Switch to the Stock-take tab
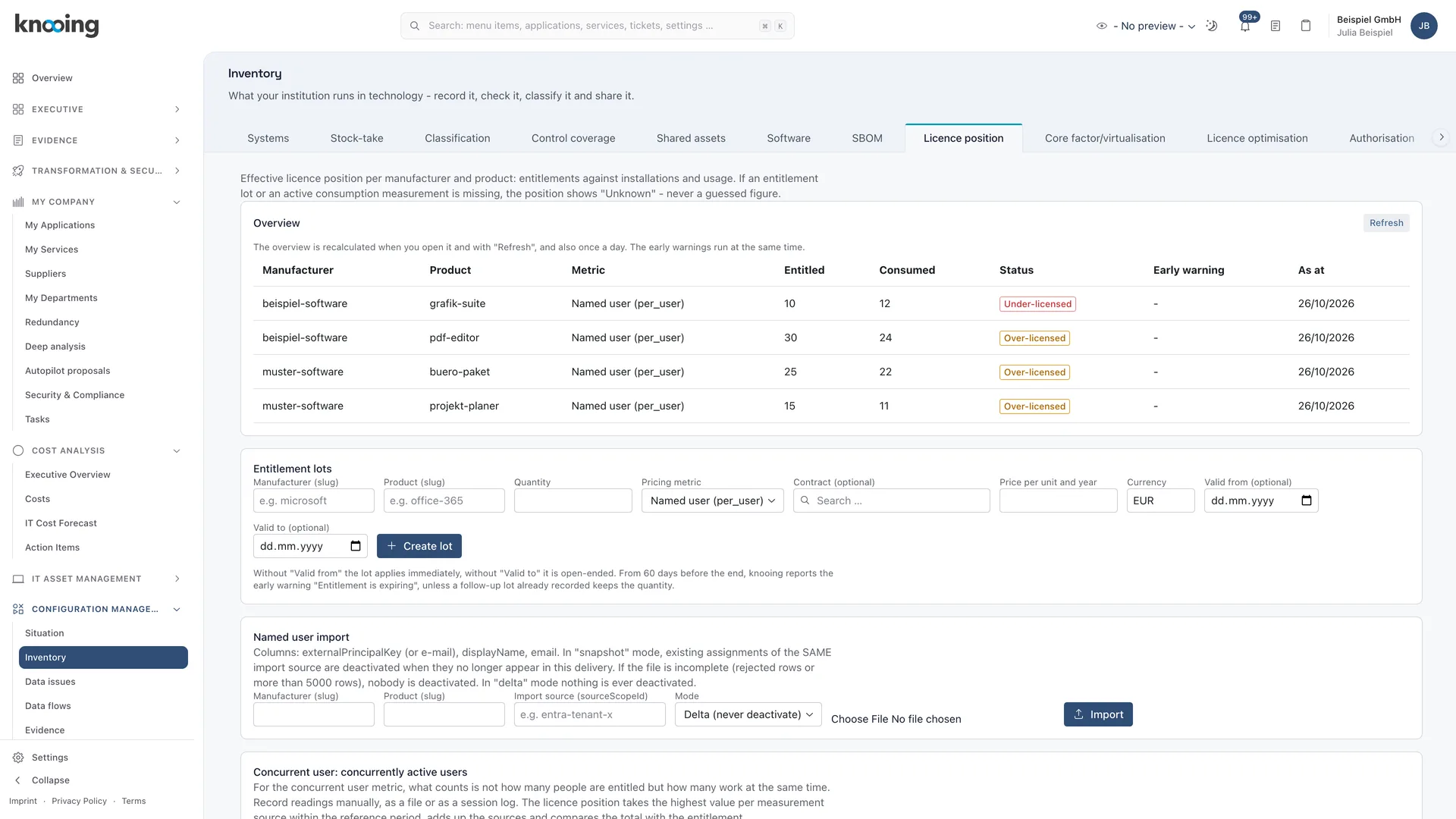Image resolution: width=1456 pixels, height=819 pixels. 356,138
